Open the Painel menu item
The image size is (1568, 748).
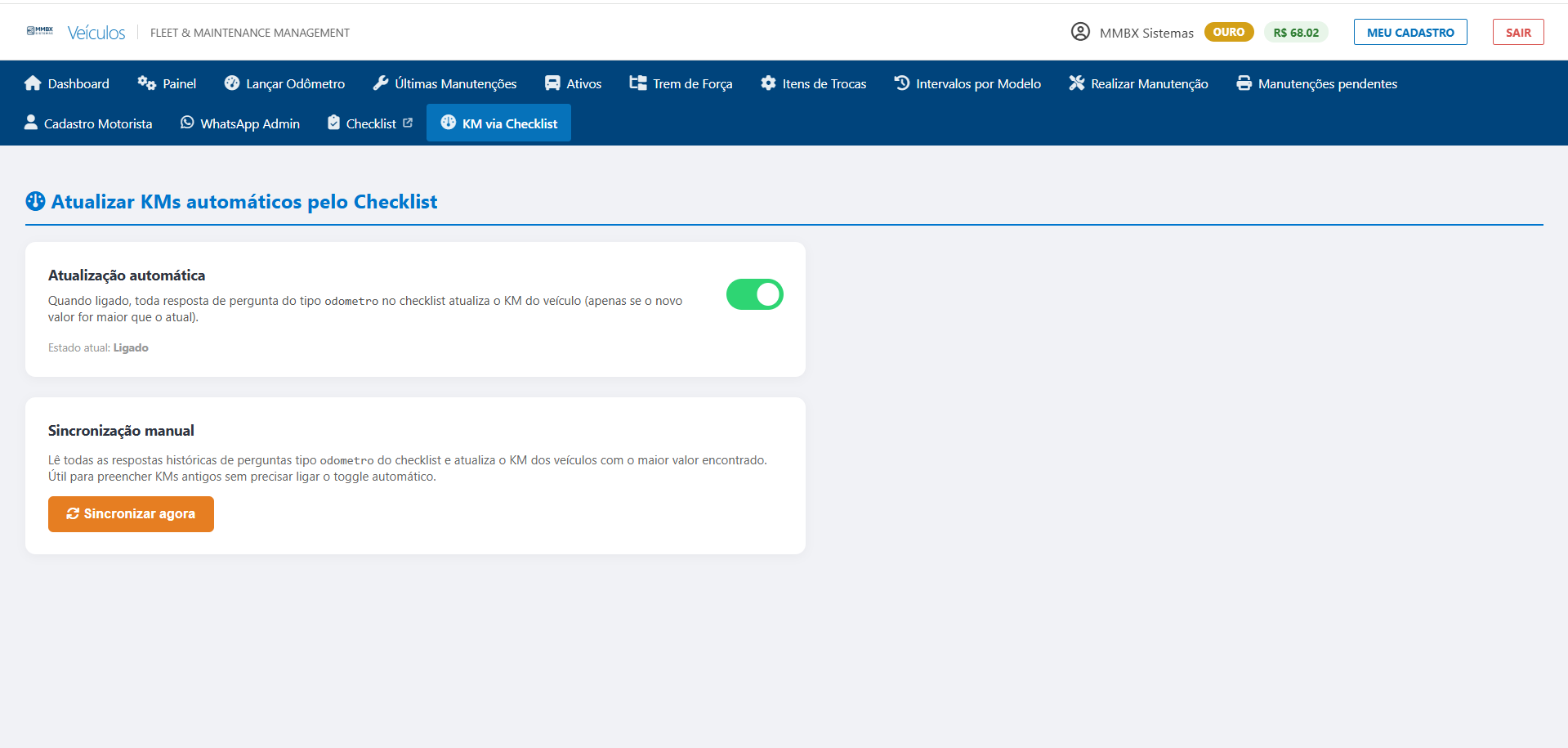point(167,83)
